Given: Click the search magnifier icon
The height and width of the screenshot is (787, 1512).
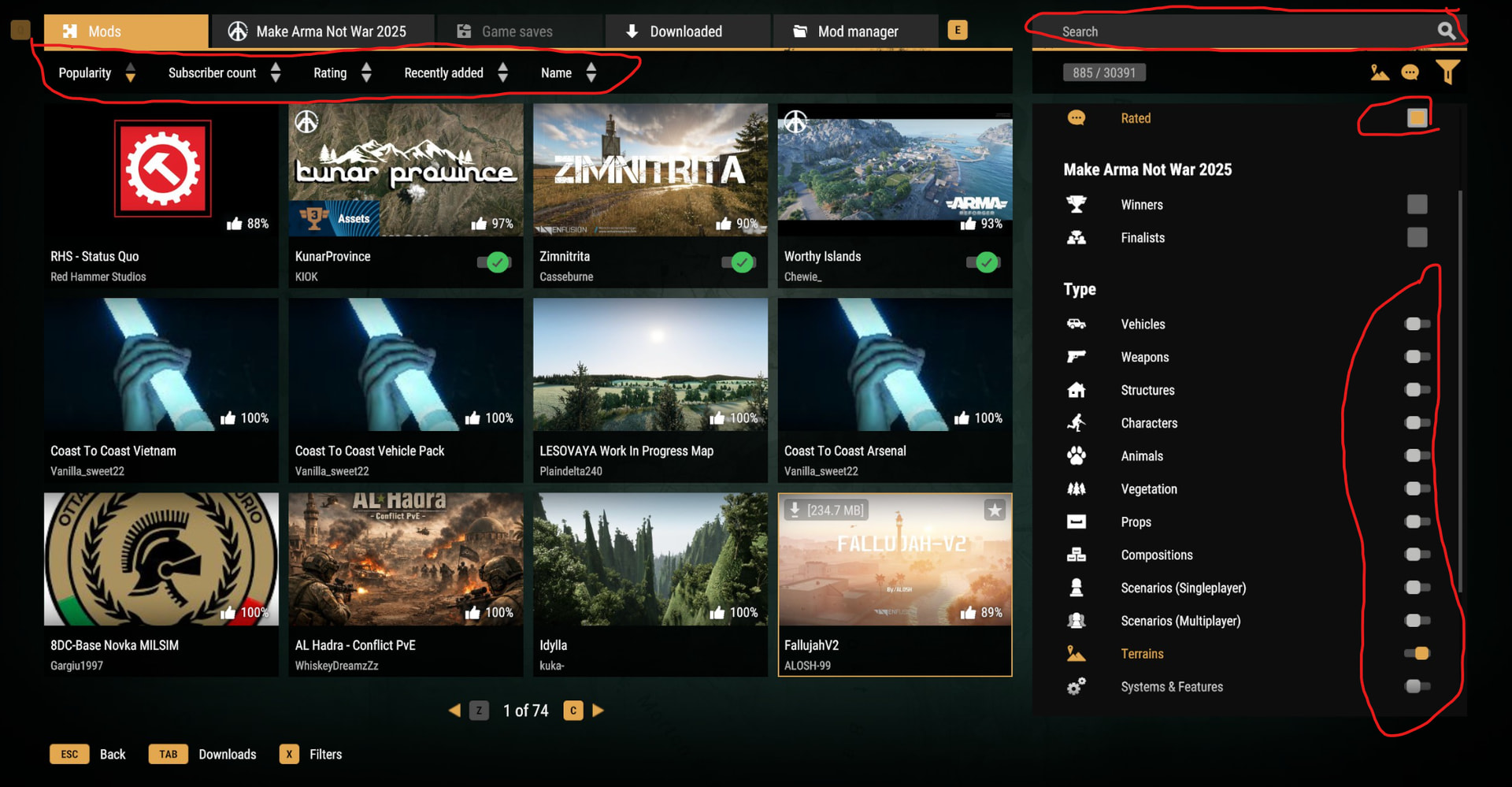Looking at the screenshot, I should tap(1446, 32).
